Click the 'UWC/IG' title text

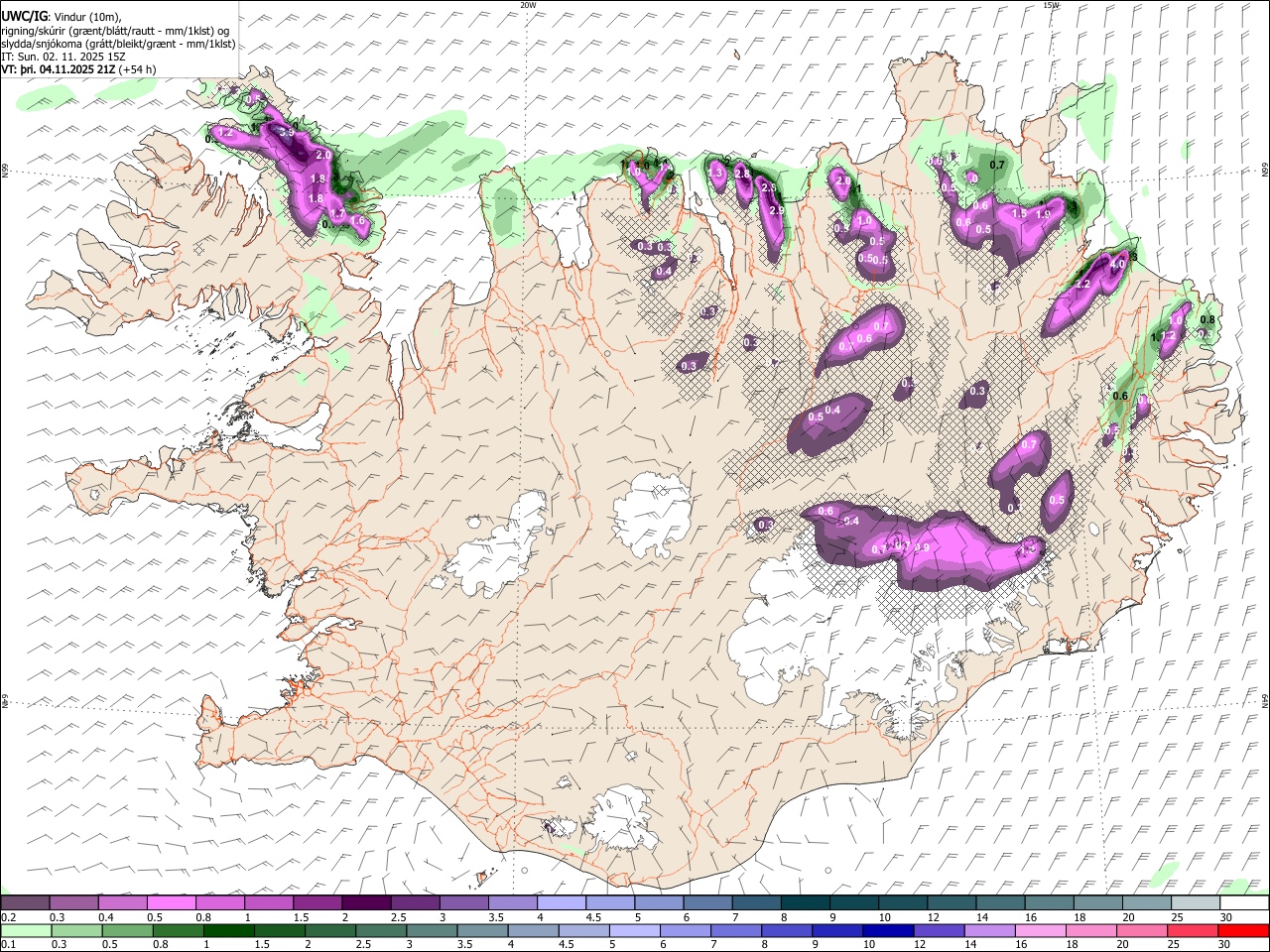24,17
